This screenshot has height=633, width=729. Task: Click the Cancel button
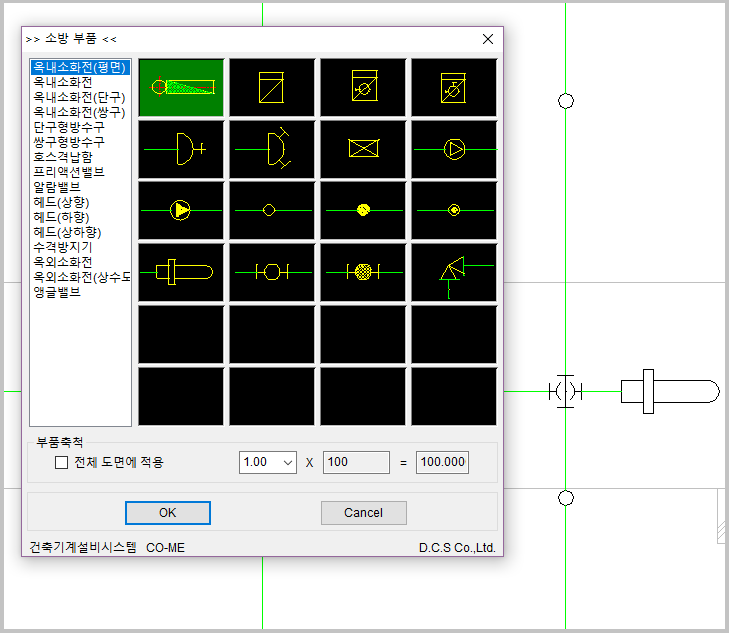tap(363, 513)
